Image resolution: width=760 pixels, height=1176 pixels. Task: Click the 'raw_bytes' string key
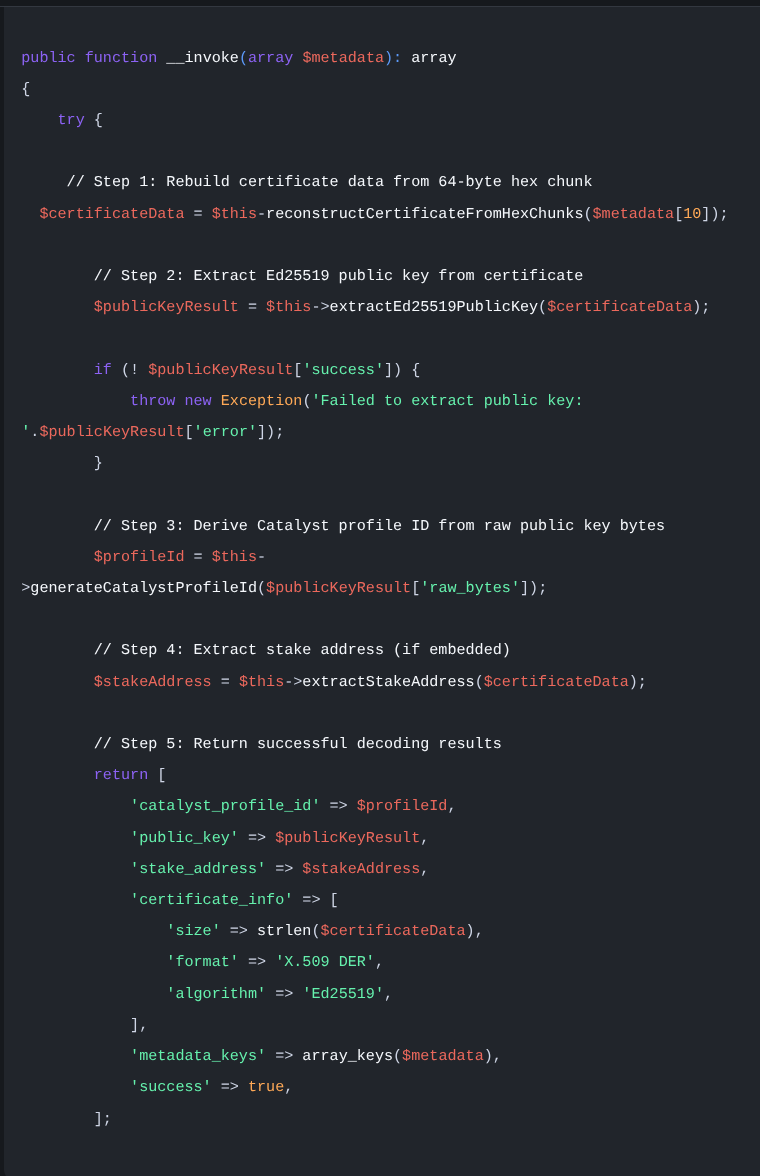(x=470, y=588)
